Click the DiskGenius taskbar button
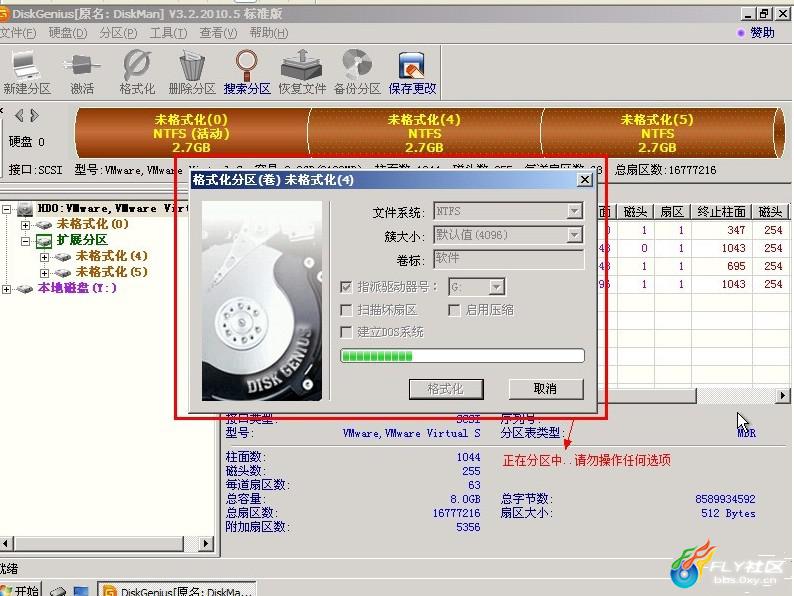 click(176, 590)
